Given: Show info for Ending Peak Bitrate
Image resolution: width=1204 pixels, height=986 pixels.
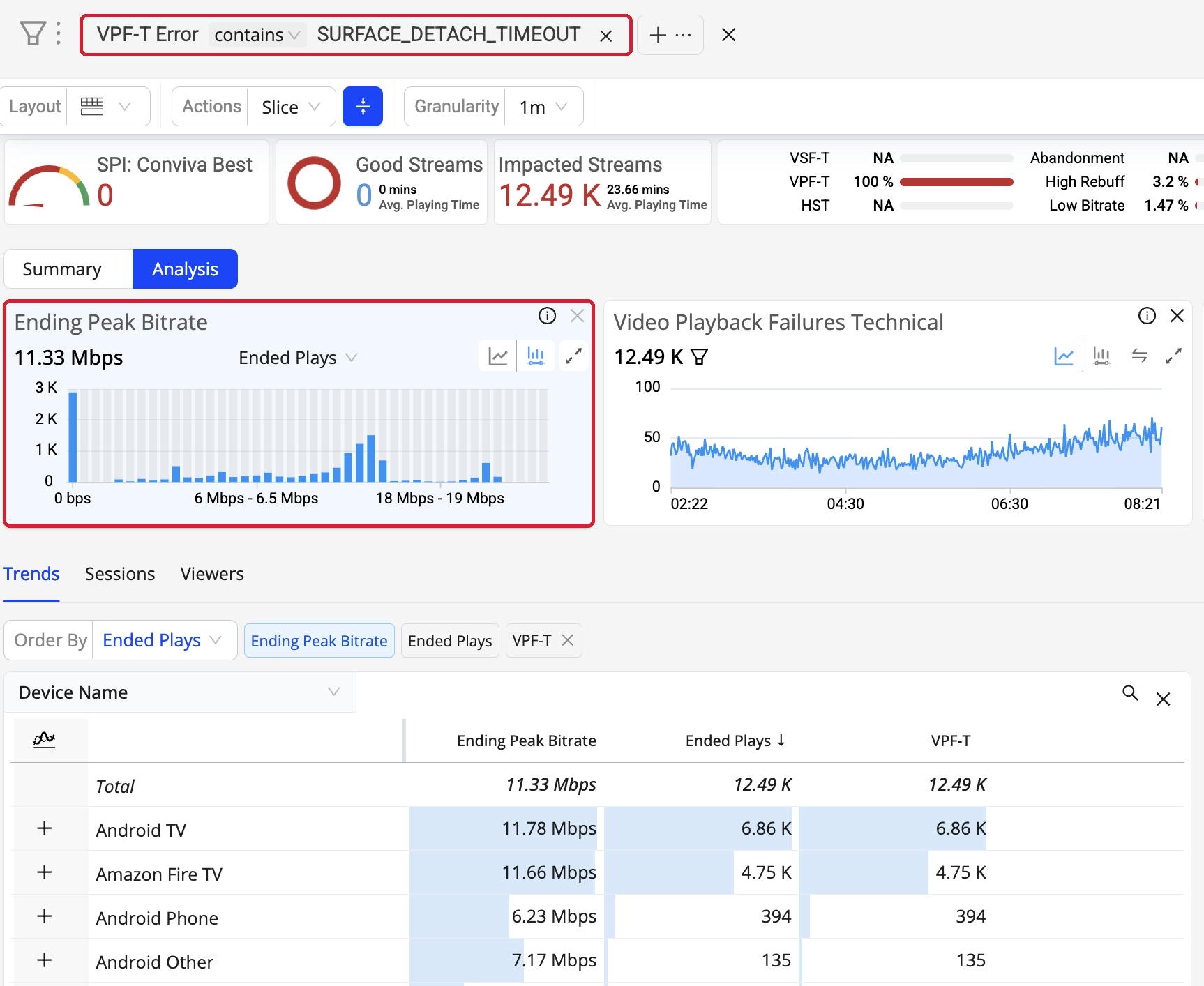Looking at the screenshot, I should [547, 316].
